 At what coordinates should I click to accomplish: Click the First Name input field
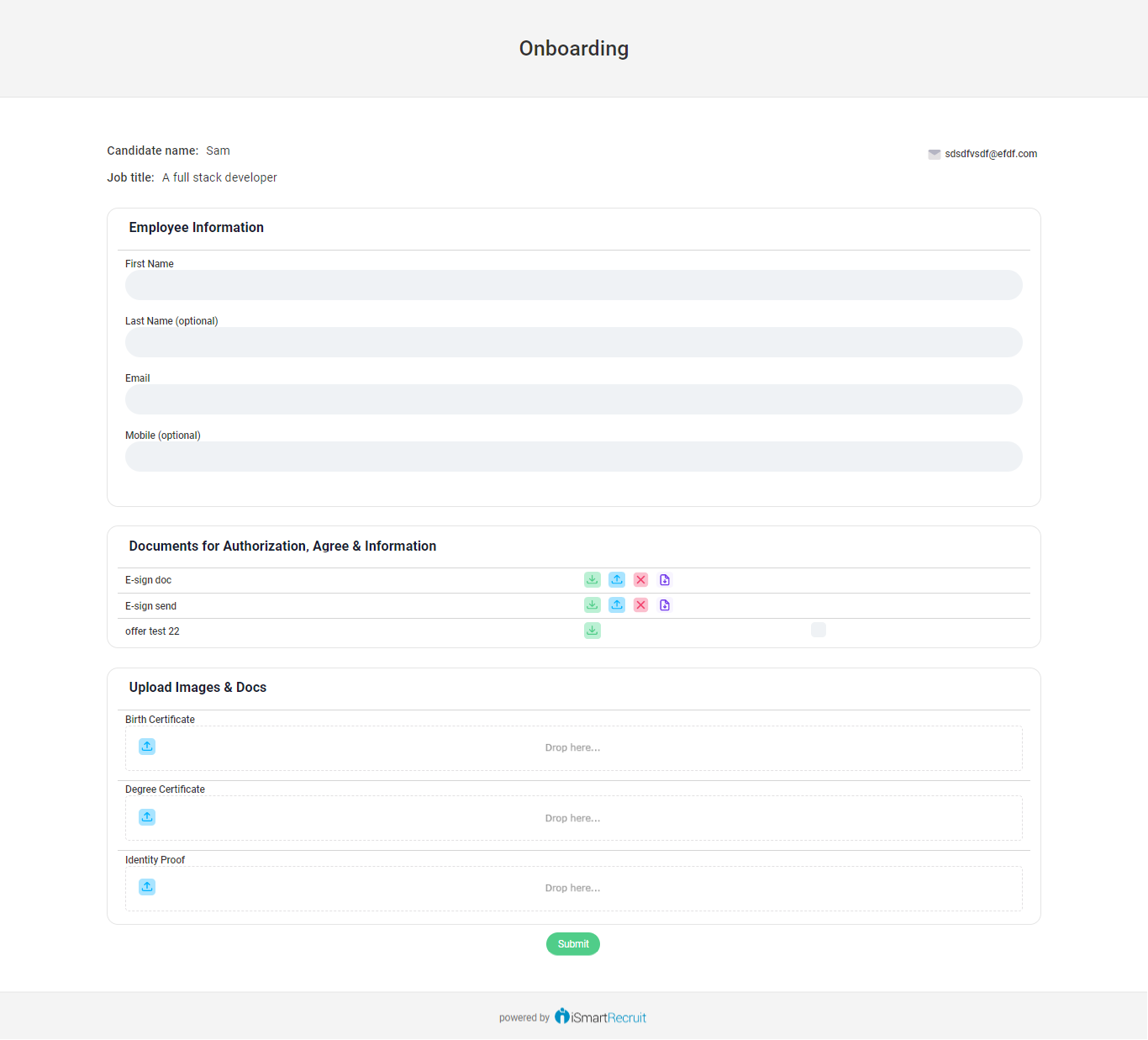point(573,285)
